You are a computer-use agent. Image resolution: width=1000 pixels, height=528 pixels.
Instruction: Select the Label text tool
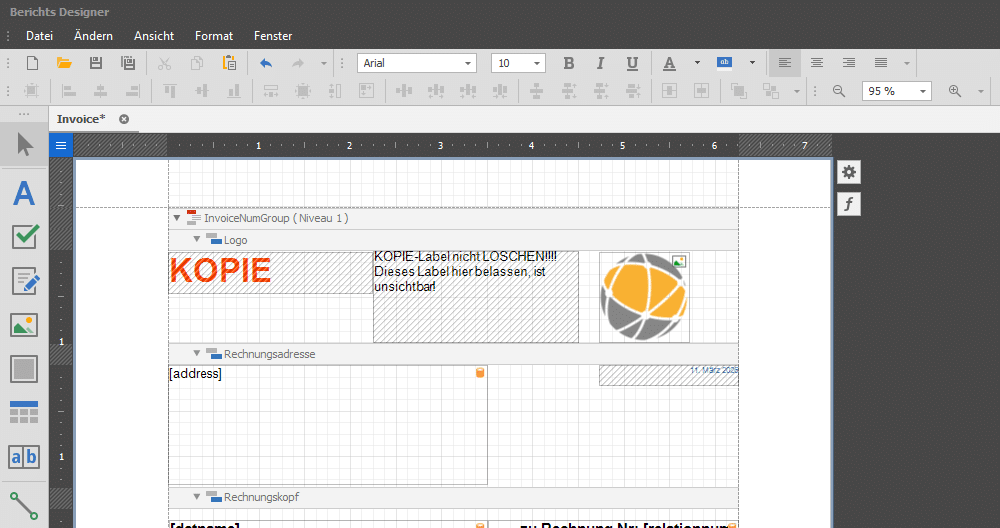coord(24,192)
